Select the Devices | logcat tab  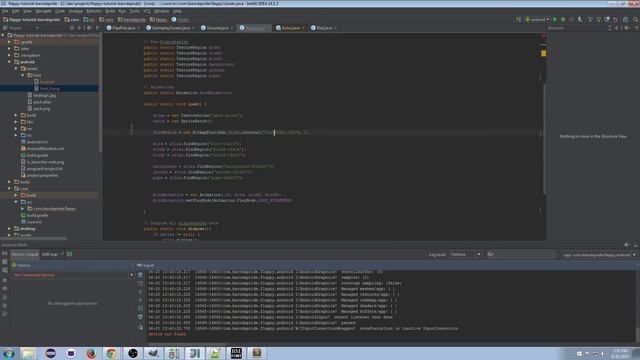(24, 254)
